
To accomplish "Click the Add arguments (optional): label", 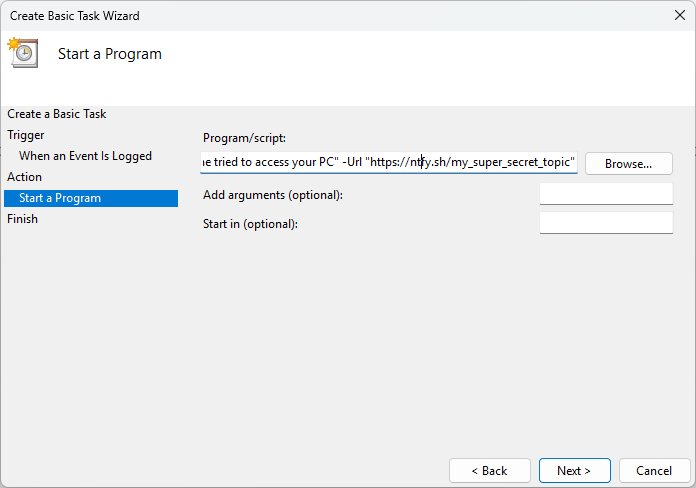I will (272, 195).
